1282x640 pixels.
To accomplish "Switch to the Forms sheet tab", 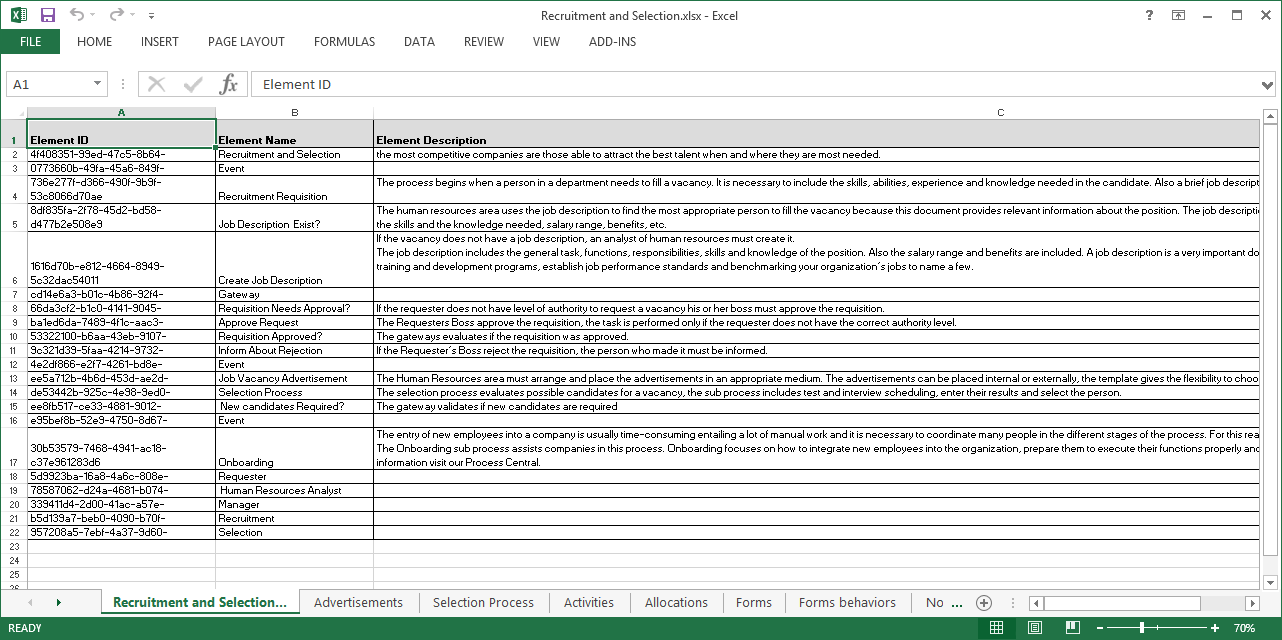I will [x=753, y=602].
